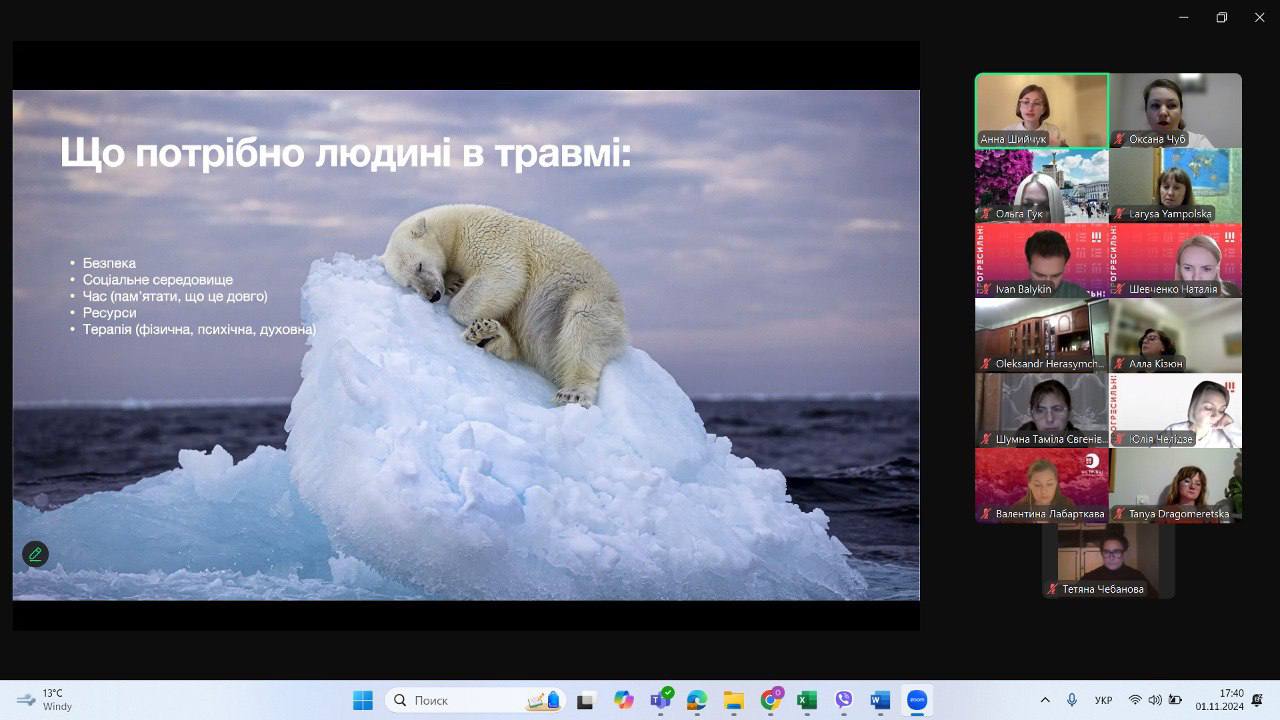Viewport: 1280px width, 720px height.
Task: Open Task View from the taskbar
Action: pos(586,700)
